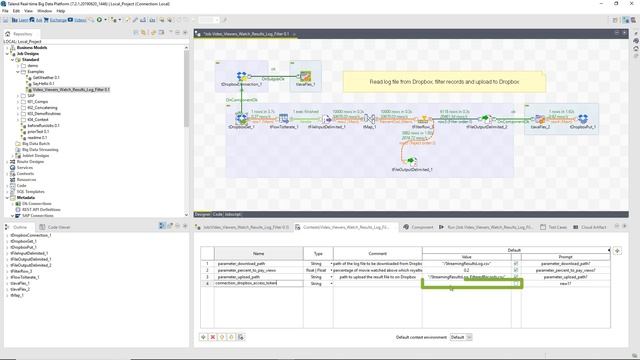Switch to the Run Job tab
This screenshot has height=360, width=640.
[486, 227]
